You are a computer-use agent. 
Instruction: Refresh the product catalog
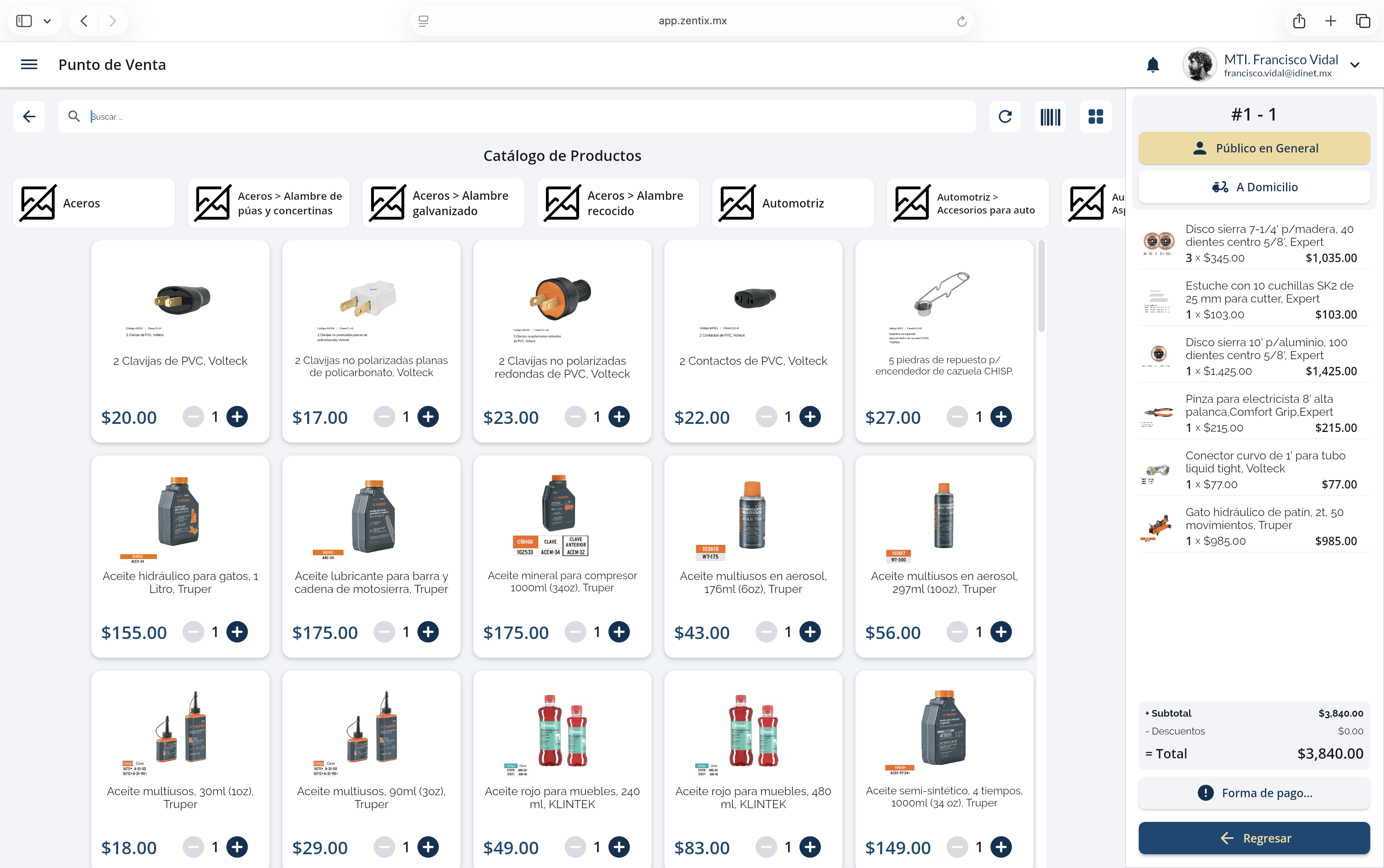(x=1004, y=117)
